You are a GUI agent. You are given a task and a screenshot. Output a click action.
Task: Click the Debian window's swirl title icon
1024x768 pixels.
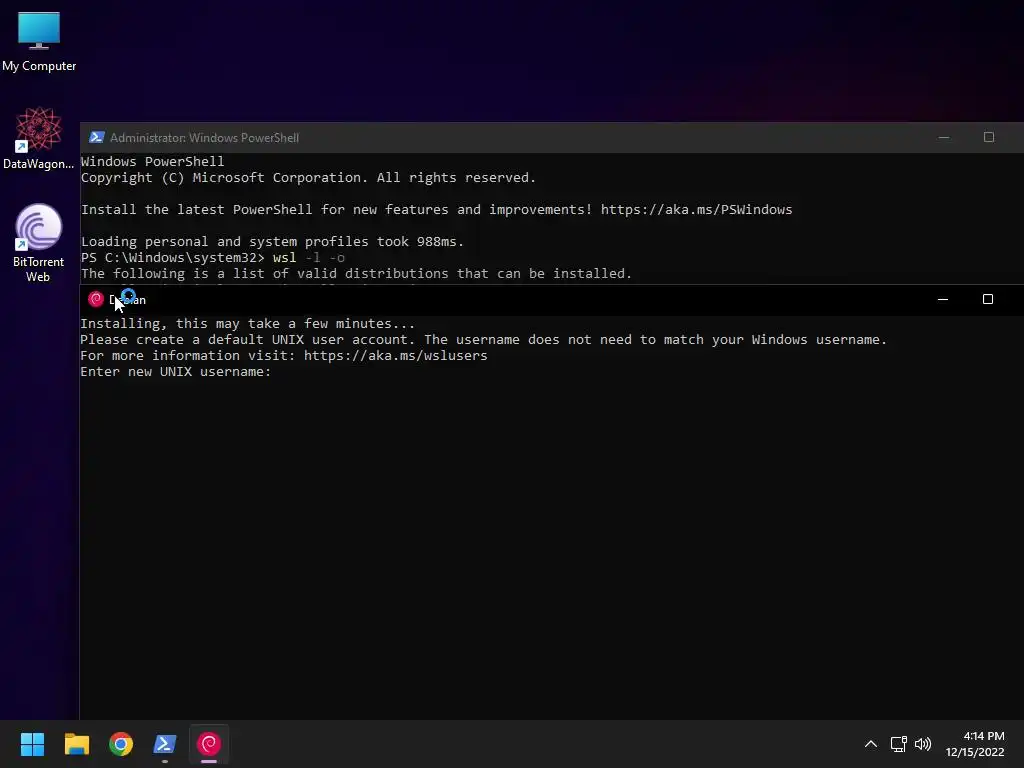pyautogui.click(x=96, y=299)
